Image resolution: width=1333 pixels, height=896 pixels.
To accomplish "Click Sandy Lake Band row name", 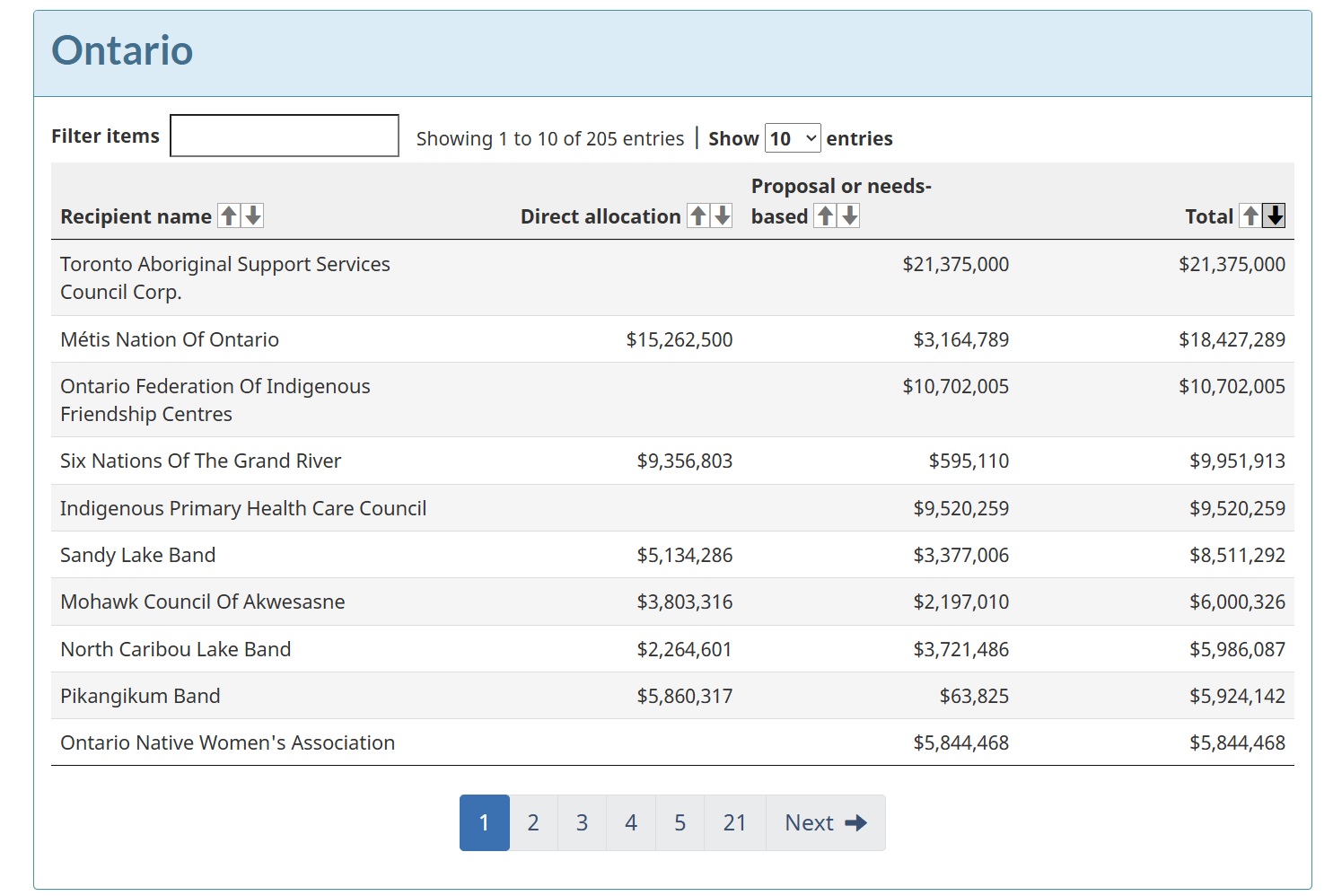I will tap(137, 555).
